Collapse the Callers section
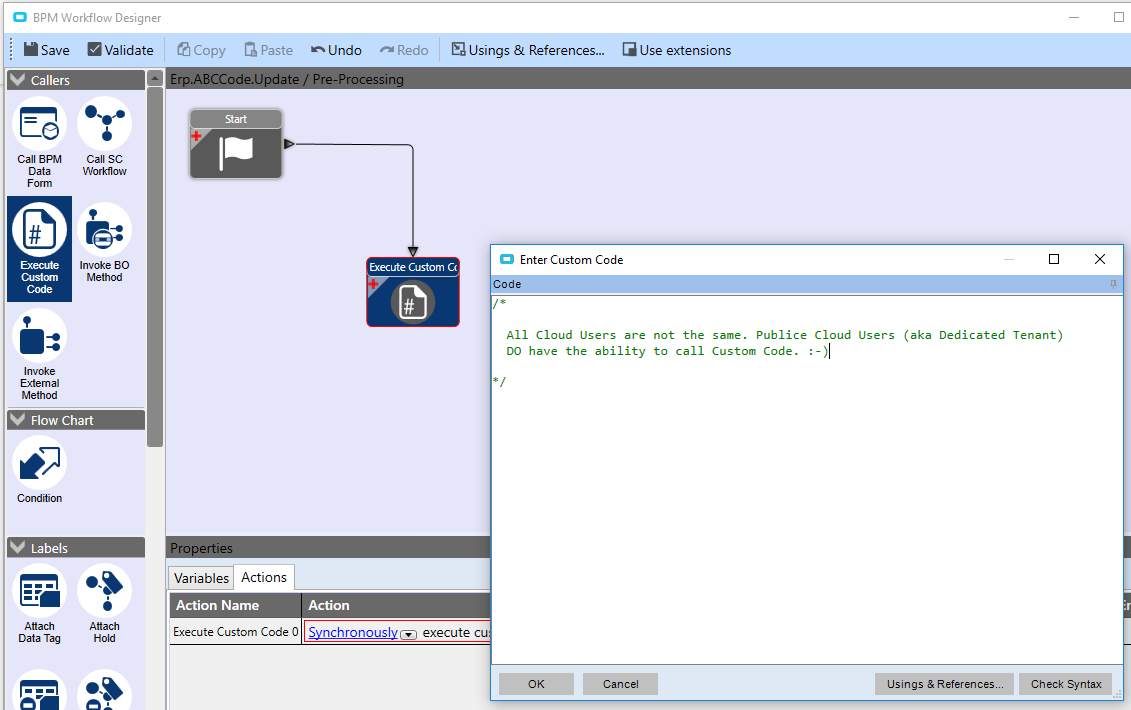 pyautogui.click(x=18, y=80)
